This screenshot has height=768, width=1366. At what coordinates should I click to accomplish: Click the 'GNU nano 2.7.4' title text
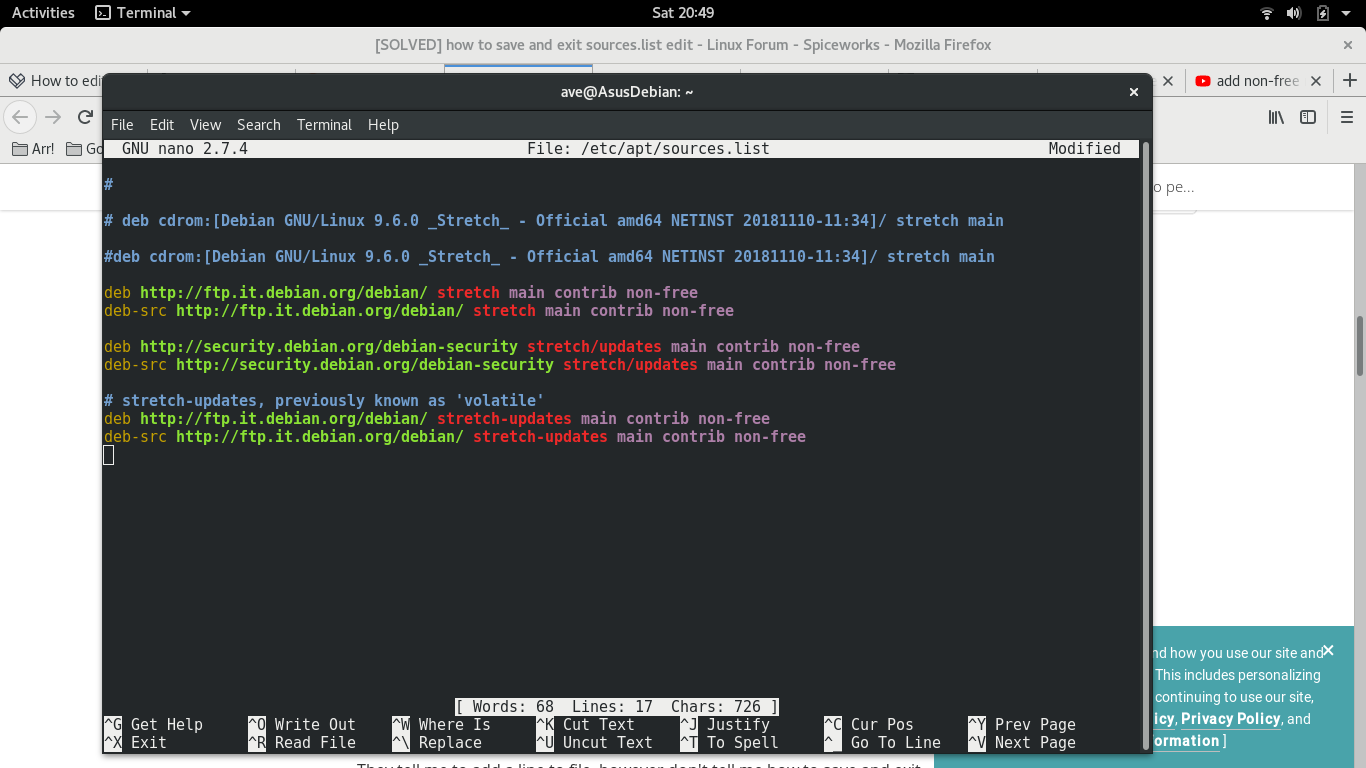click(185, 149)
